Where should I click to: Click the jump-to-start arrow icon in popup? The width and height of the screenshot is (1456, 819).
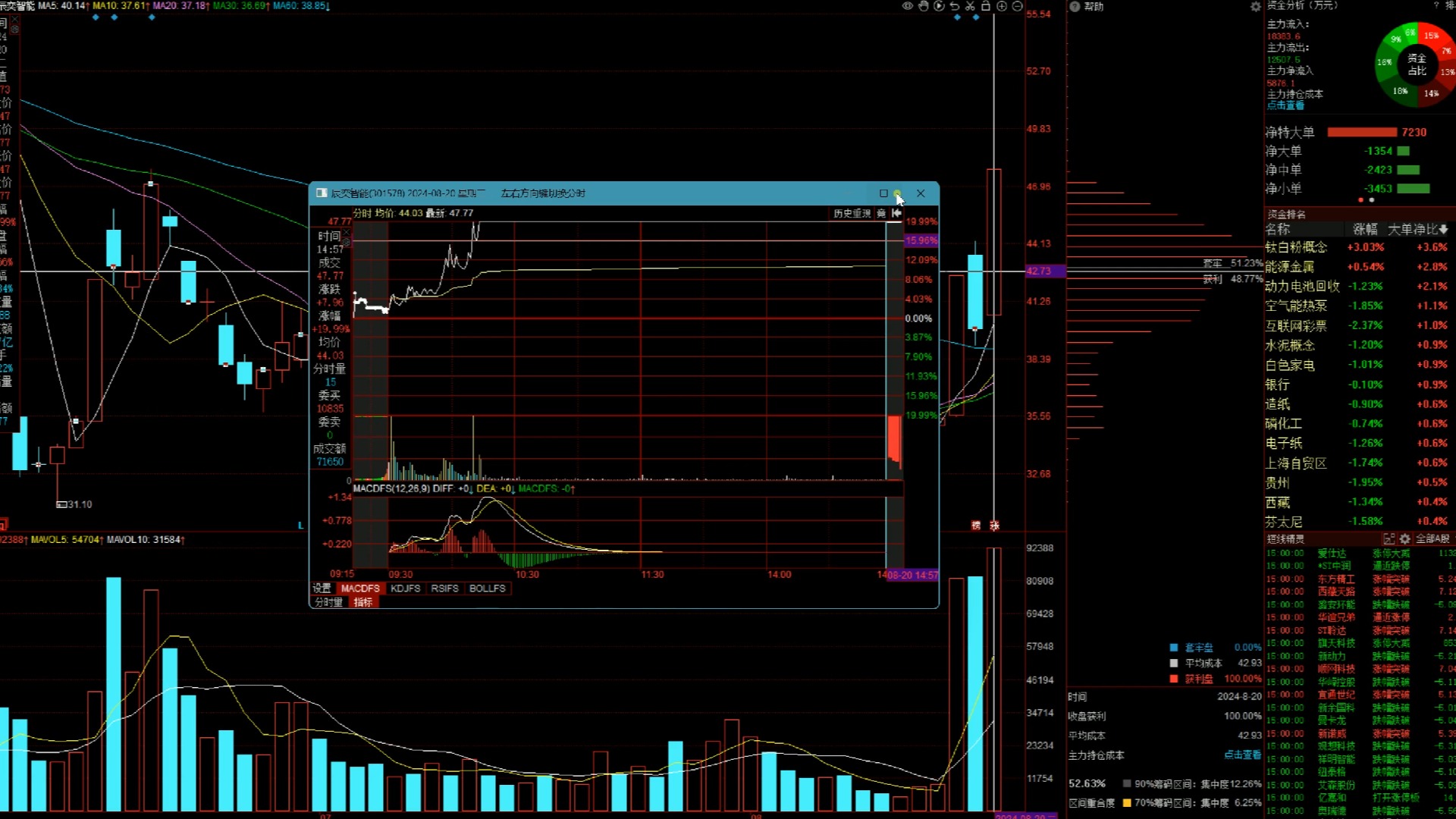click(x=896, y=214)
